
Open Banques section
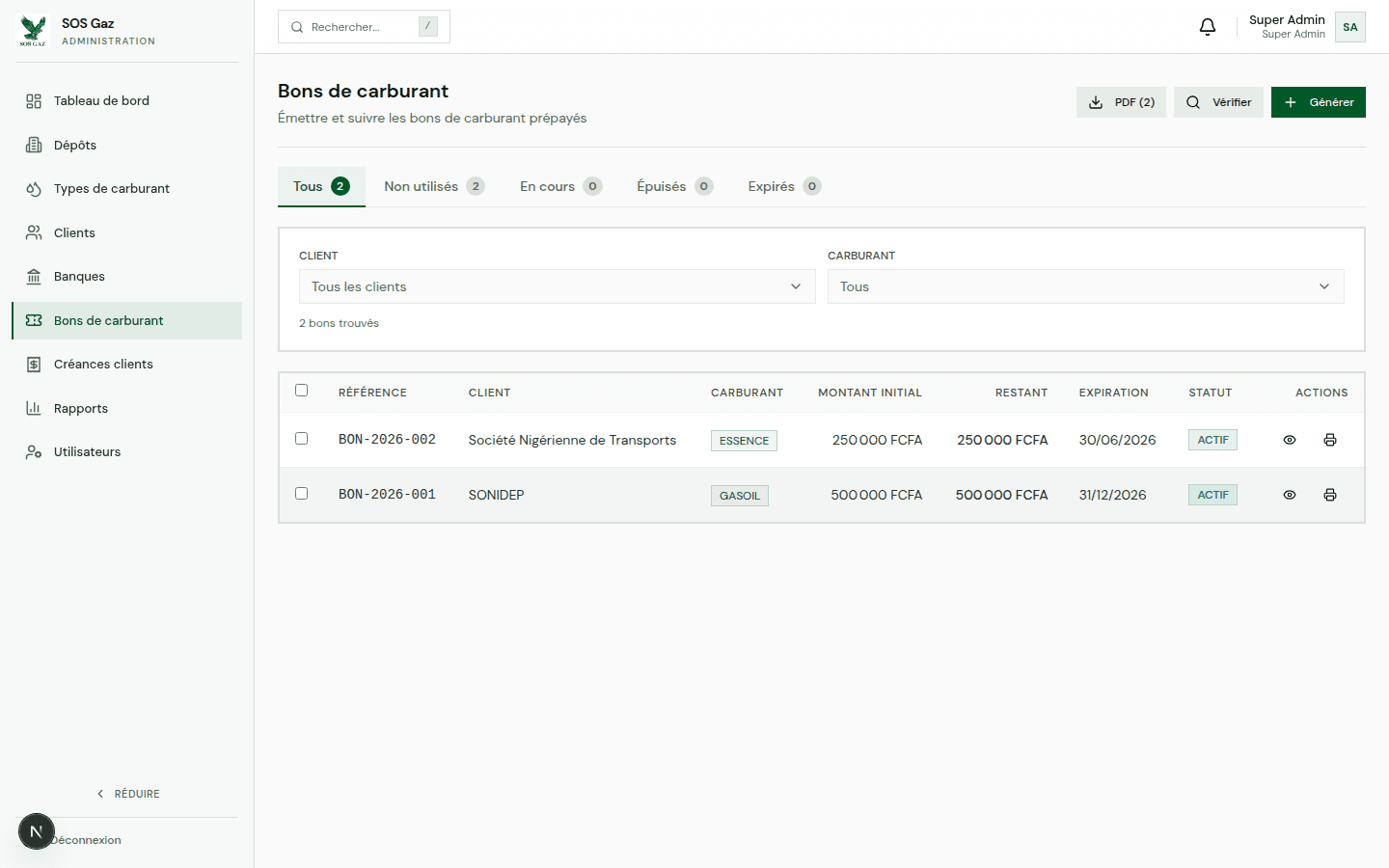click(x=127, y=277)
